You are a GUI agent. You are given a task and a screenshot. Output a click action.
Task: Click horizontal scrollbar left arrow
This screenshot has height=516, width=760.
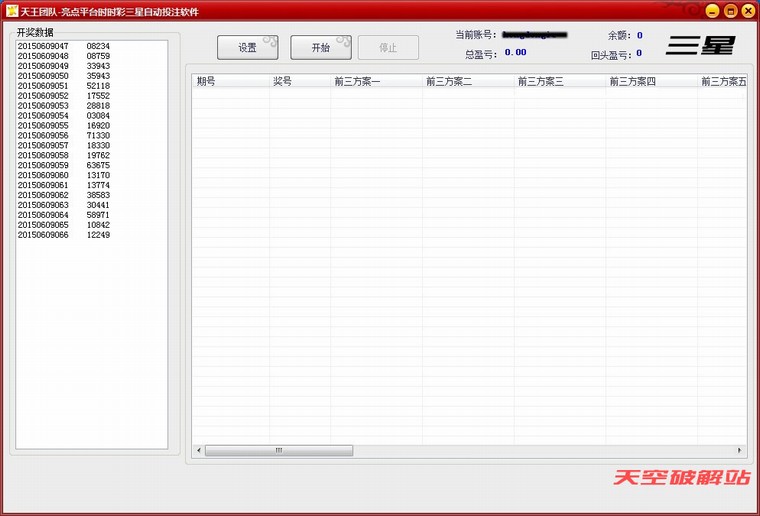[198, 451]
